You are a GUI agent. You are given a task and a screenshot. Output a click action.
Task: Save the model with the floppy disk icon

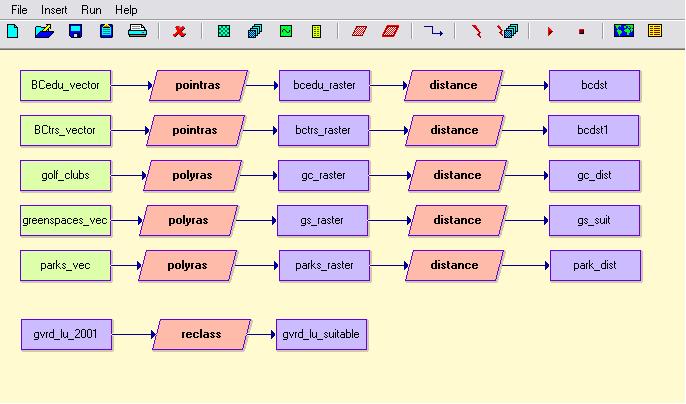point(75,31)
